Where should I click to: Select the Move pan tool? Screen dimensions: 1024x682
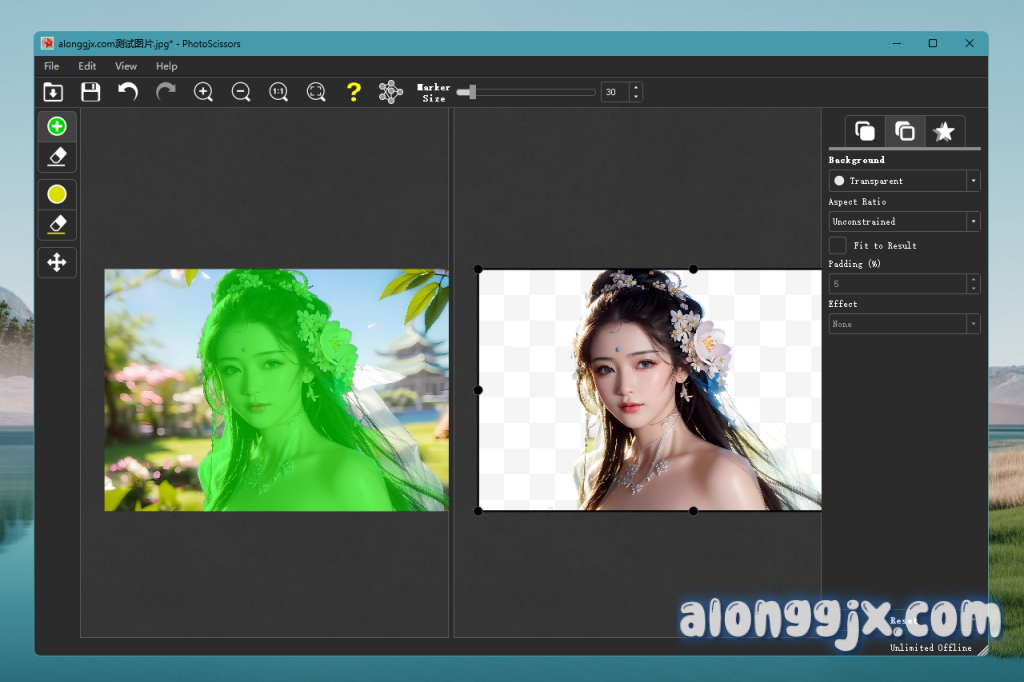point(57,262)
